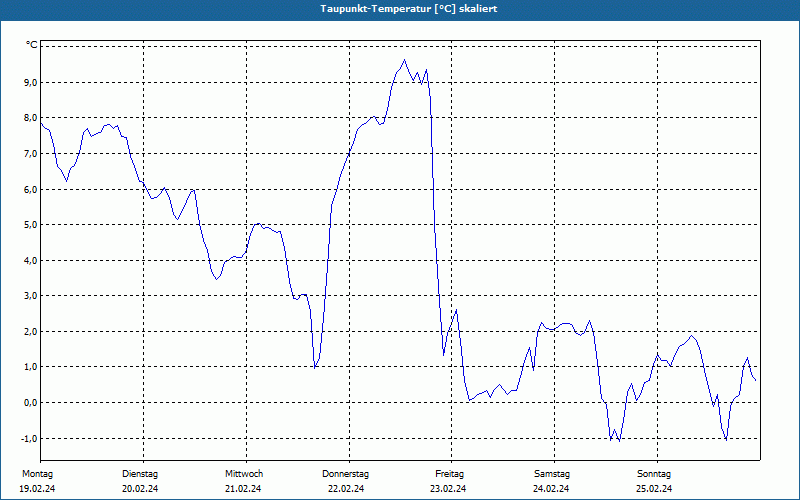Click the chart title 'Taupunkt-Temperatur [°C] skaliert'
The height and width of the screenshot is (500, 800).
point(409,9)
